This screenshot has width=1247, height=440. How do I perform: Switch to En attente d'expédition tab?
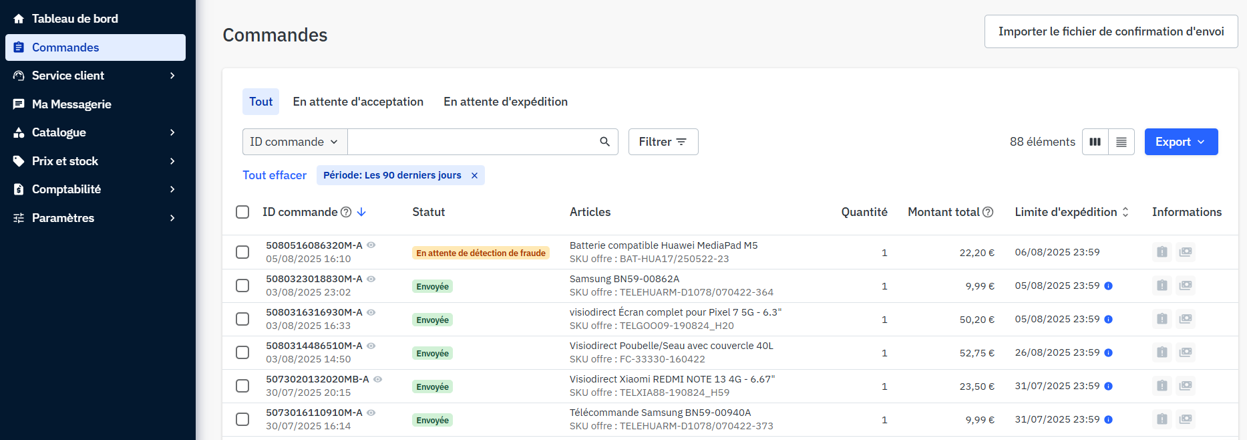pyautogui.click(x=505, y=102)
